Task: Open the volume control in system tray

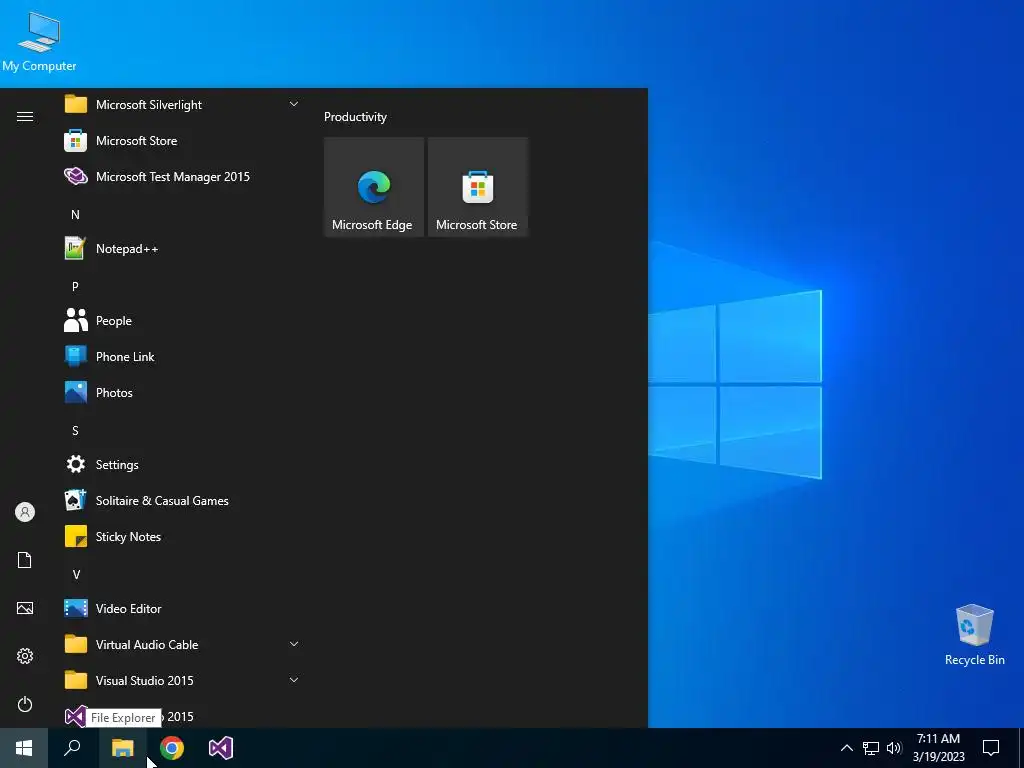Action: click(x=894, y=748)
